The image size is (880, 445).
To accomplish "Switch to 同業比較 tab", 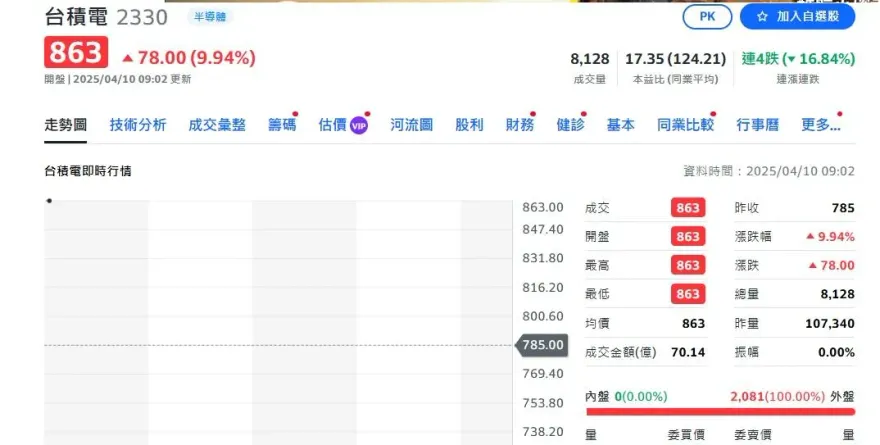I will click(x=685, y=125).
